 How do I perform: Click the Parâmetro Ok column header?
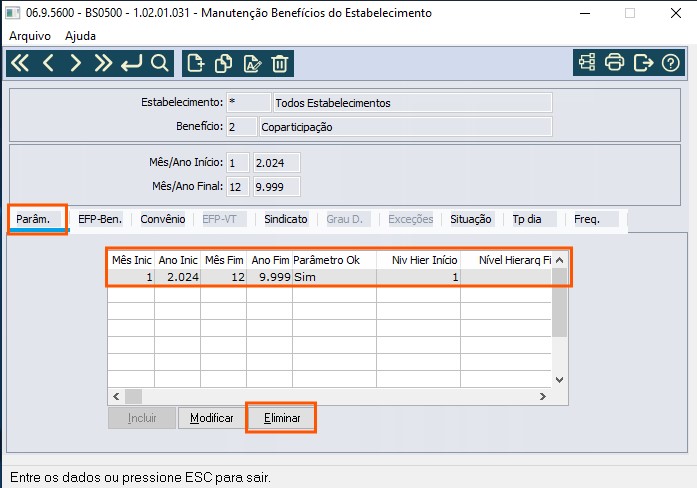point(334,260)
